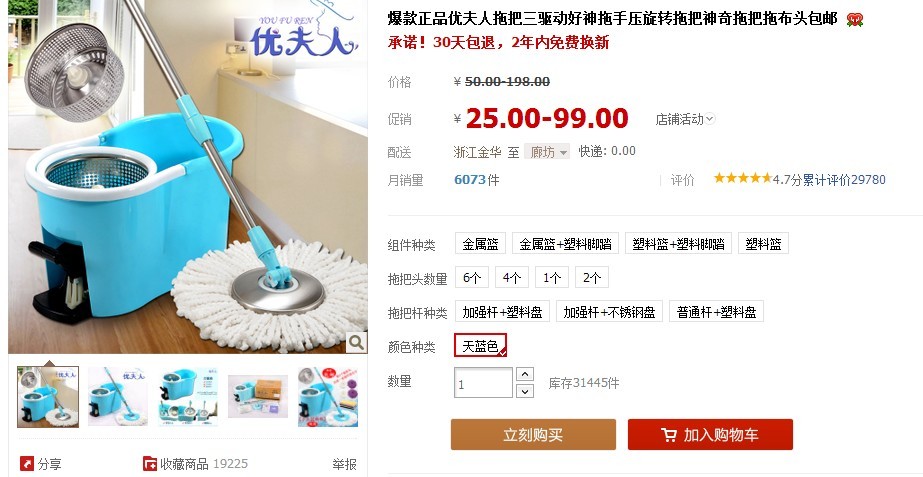Open the 廊坊 delivery destination dropdown
The image size is (923, 477).
pos(547,152)
